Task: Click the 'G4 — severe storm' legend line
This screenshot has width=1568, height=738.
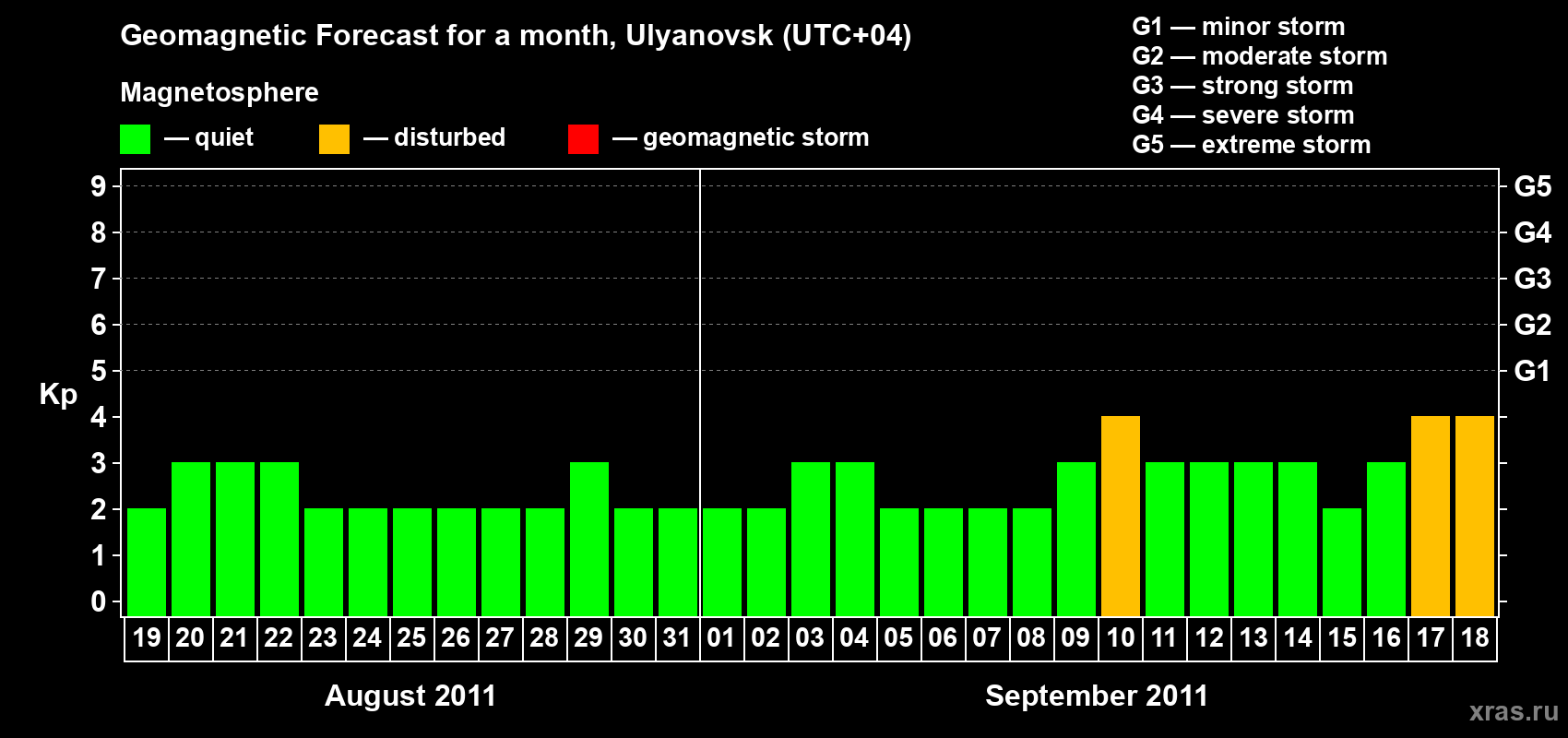Action: point(1243,115)
